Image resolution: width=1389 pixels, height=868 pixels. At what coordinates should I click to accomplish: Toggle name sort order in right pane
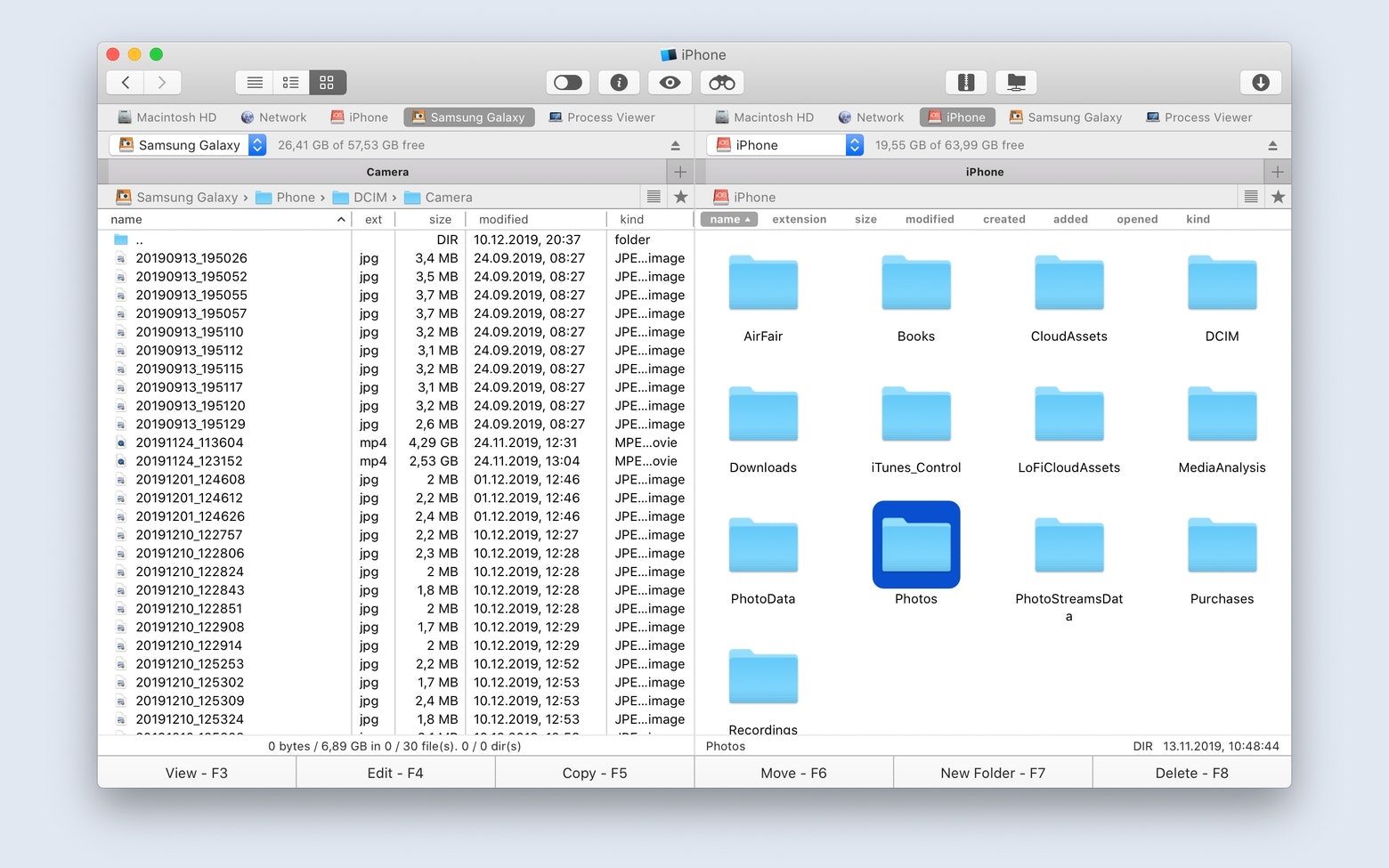click(x=729, y=219)
